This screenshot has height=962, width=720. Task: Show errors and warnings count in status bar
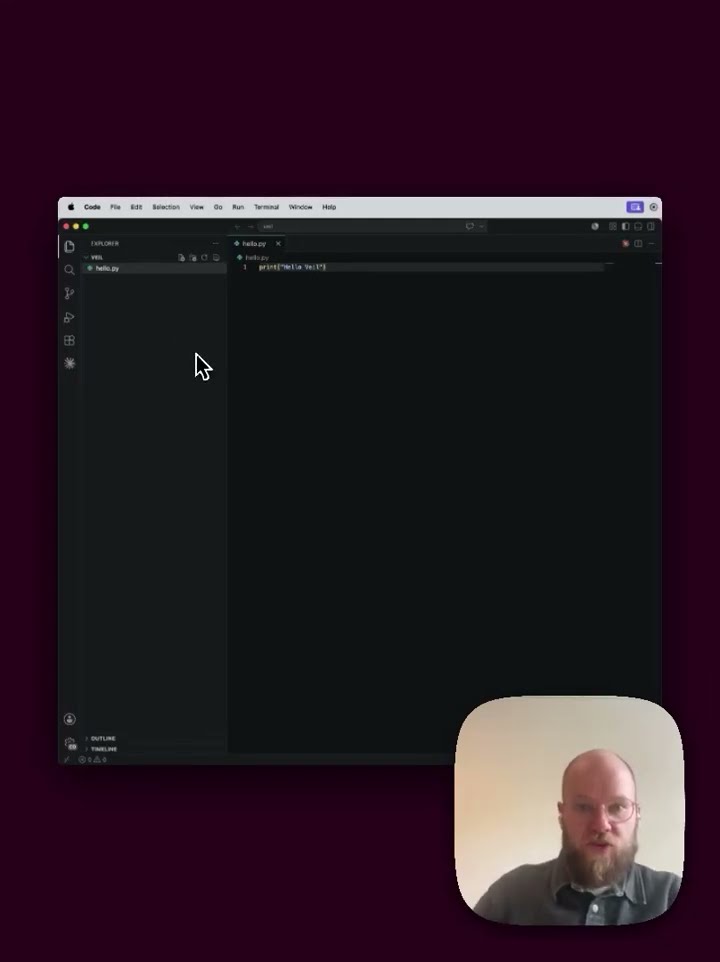[93, 760]
